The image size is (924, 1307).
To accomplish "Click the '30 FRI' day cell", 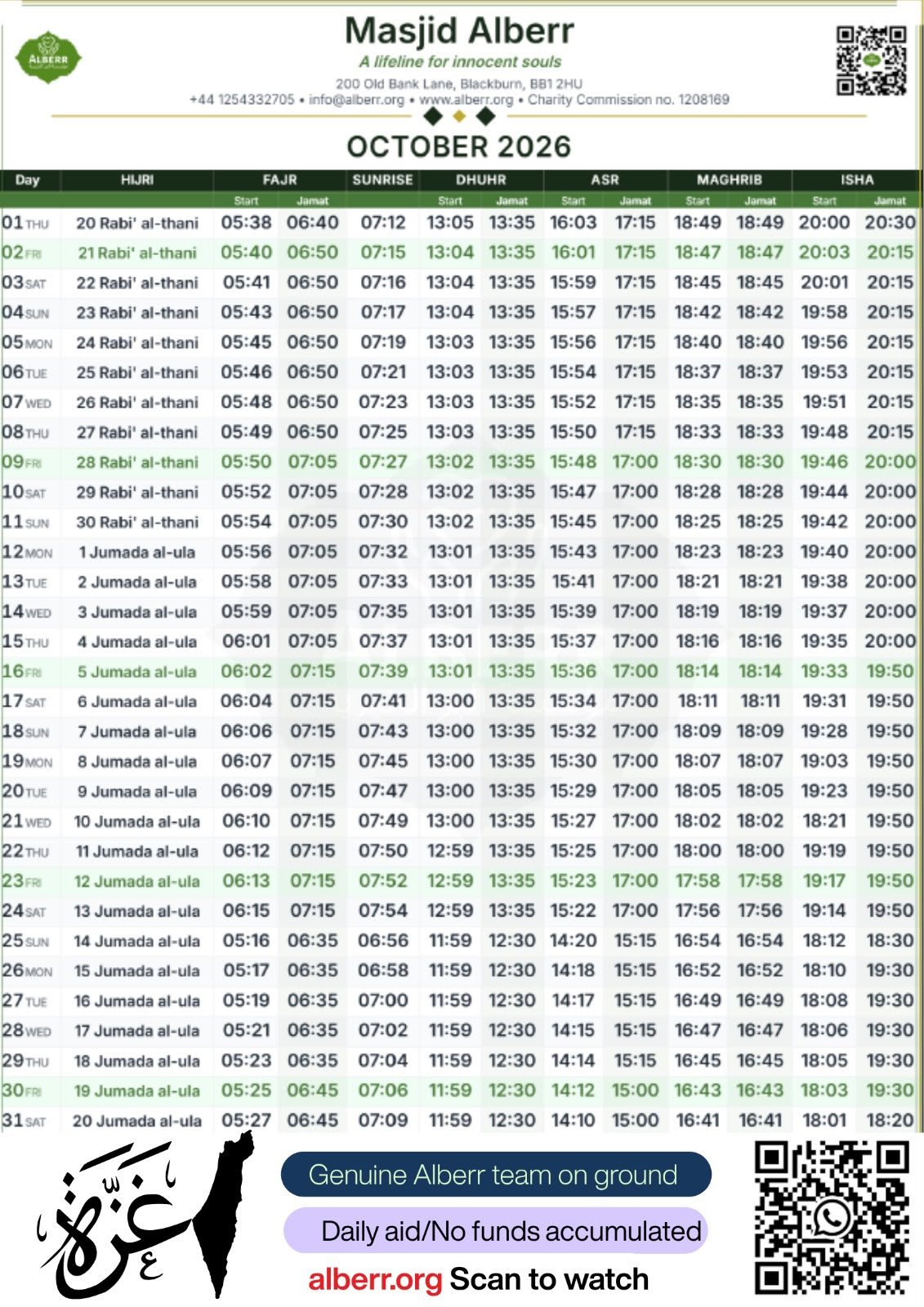I will coord(22,1091).
